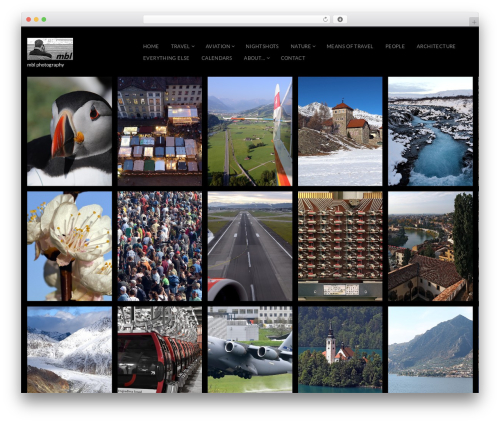Expand Travel submenu chevron
Viewport: 500px width, 423px height.
tap(193, 46)
